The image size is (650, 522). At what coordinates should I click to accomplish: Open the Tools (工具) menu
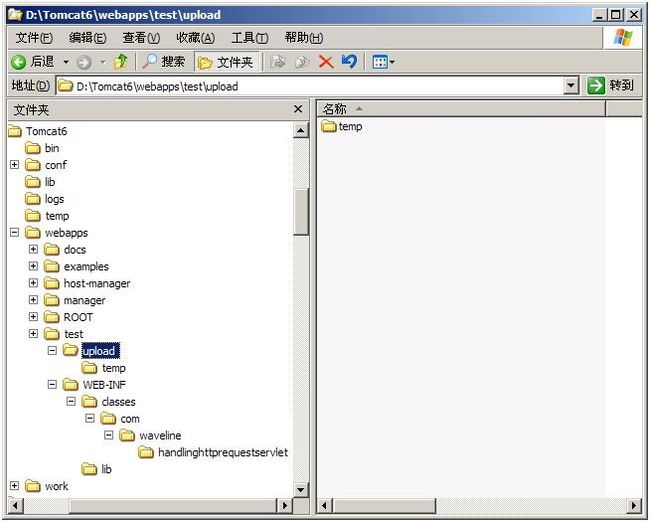click(x=250, y=38)
